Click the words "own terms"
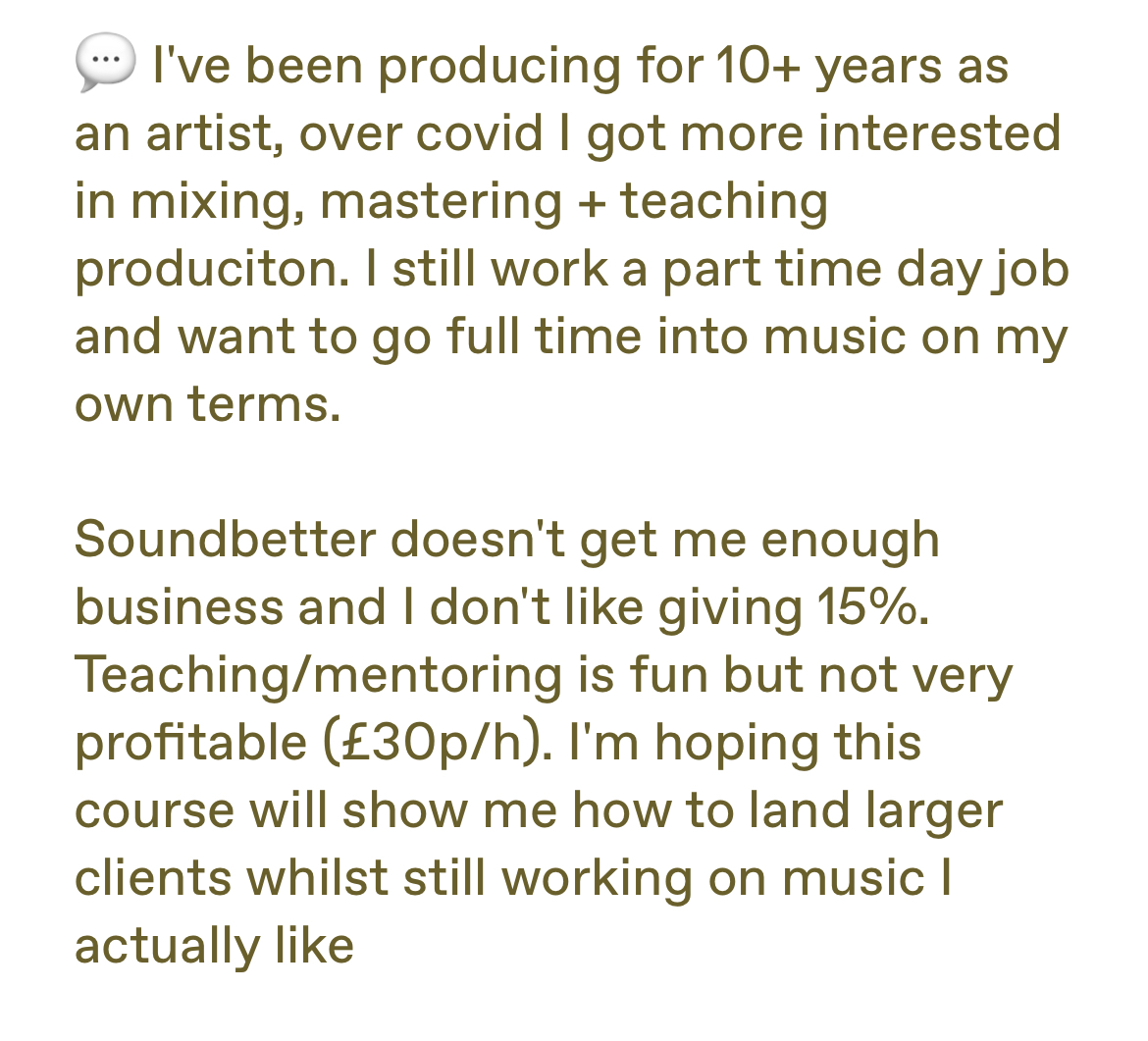This screenshot has height=1041, width=1148. pos(207,404)
